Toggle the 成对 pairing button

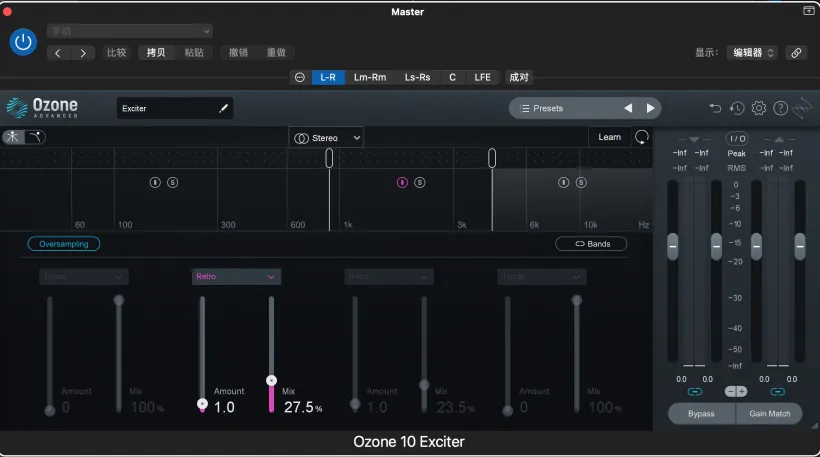pyautogui.click(x=519, y=77)
